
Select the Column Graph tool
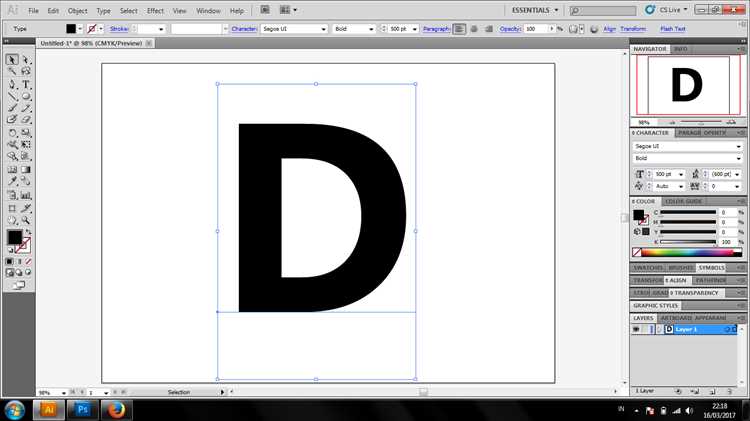26,195
